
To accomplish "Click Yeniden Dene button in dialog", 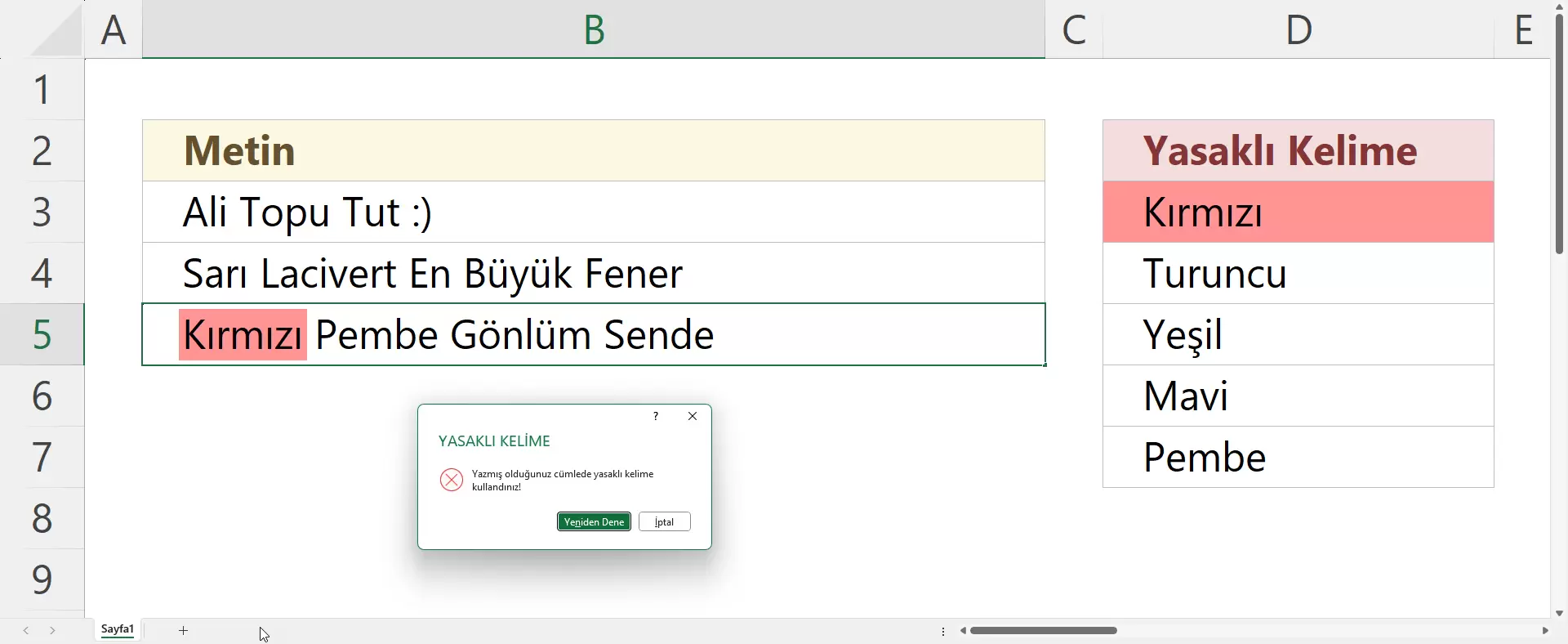I will click(x=594, y=521).
